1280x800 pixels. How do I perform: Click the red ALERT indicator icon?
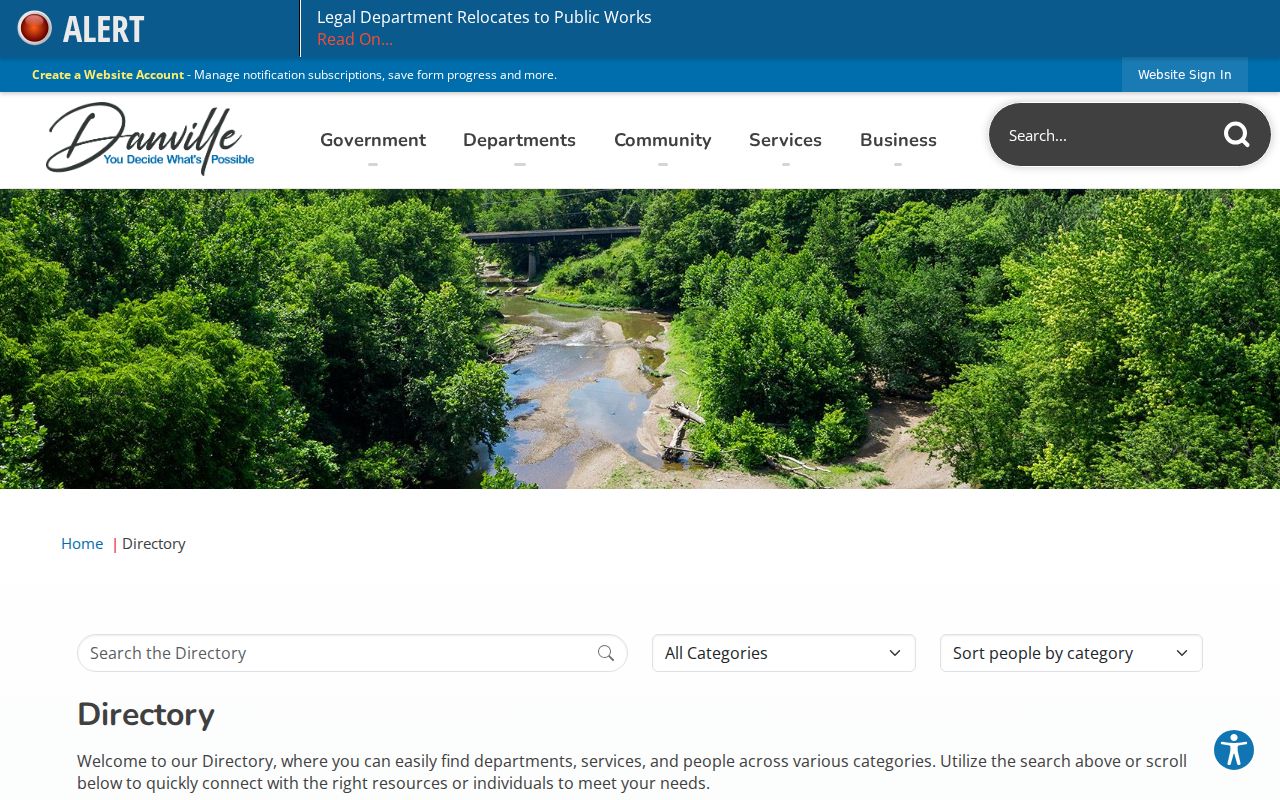(x=35, y=28)
